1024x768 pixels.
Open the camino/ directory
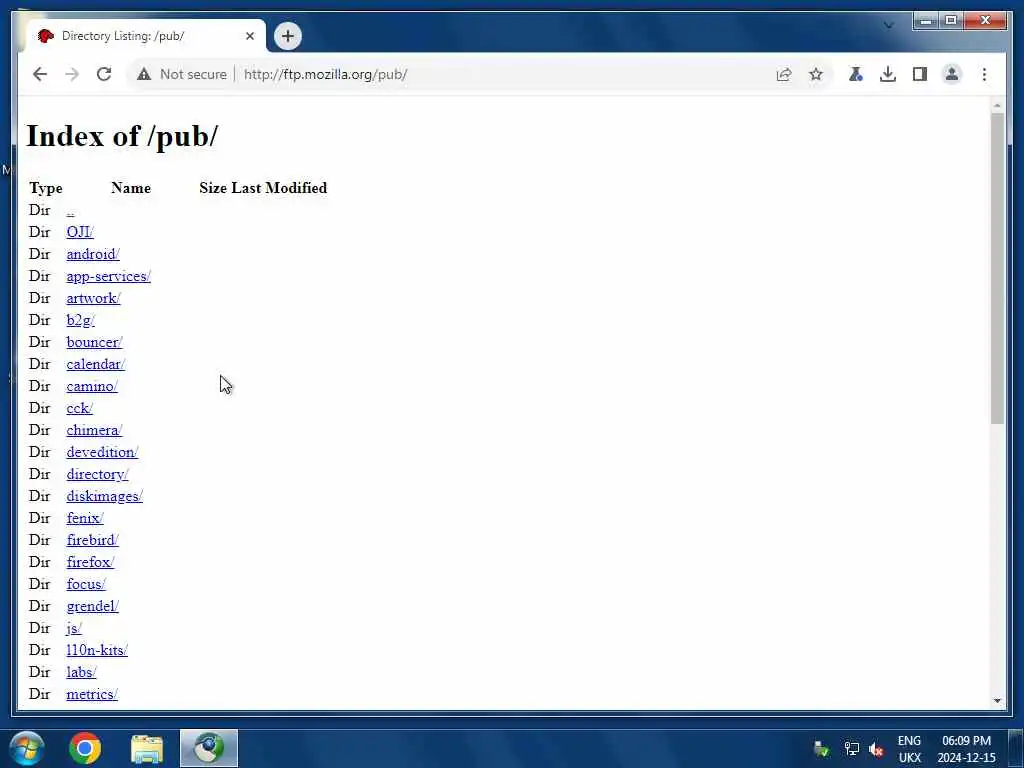tap(92, 387)
